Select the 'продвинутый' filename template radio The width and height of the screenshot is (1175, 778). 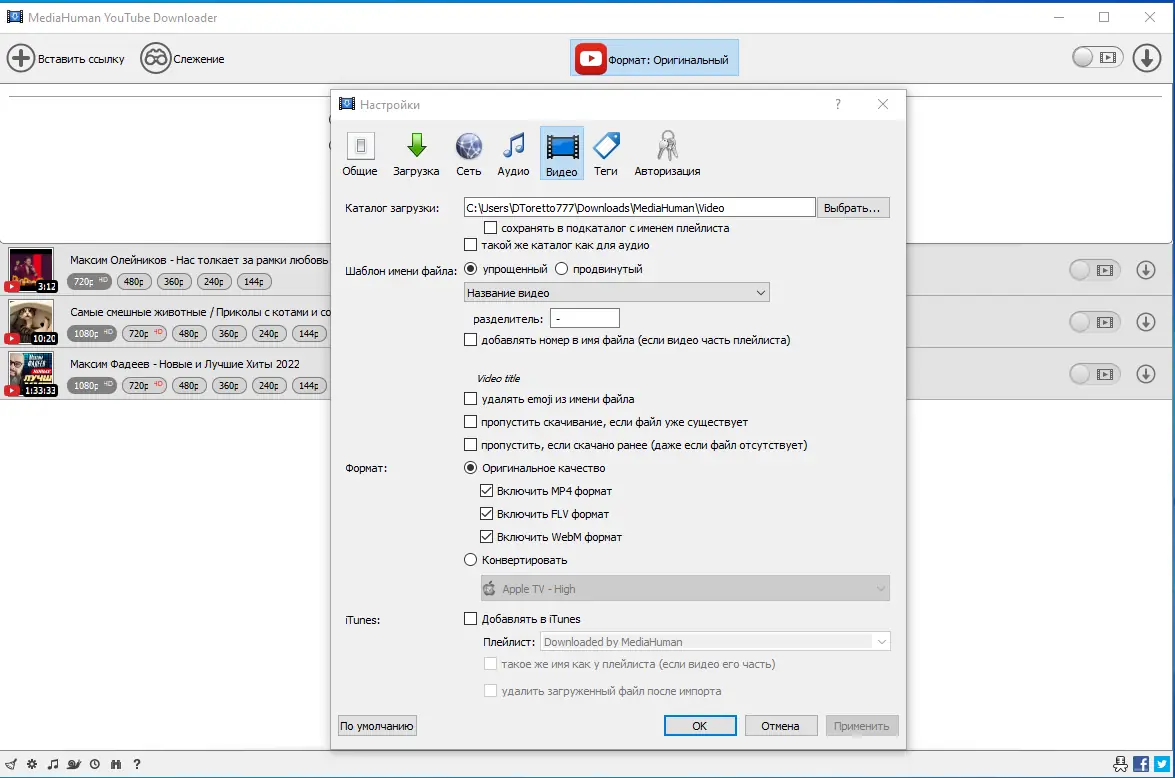561,268
